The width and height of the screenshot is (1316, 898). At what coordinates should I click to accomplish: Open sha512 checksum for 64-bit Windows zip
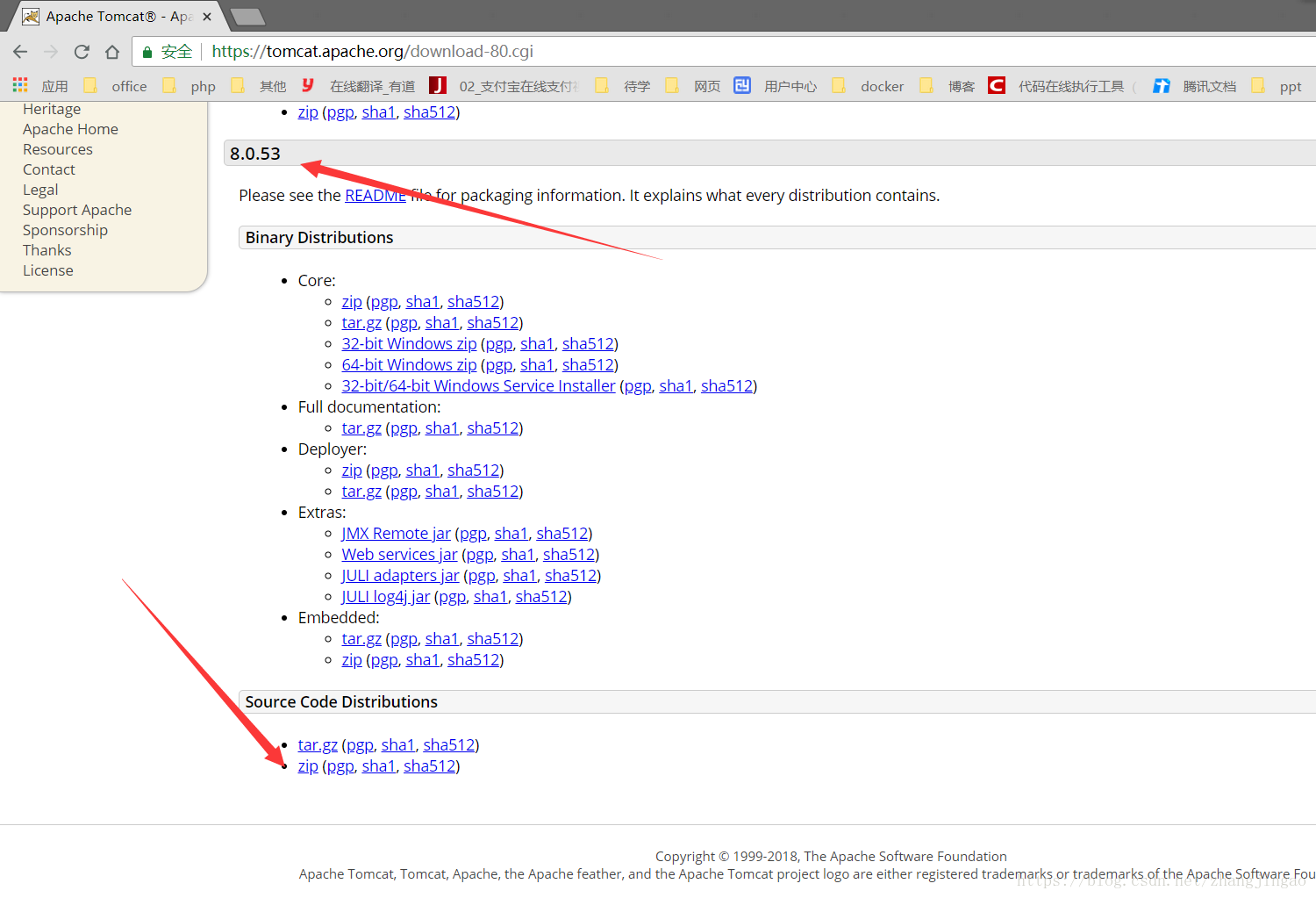tap(588, 365)
